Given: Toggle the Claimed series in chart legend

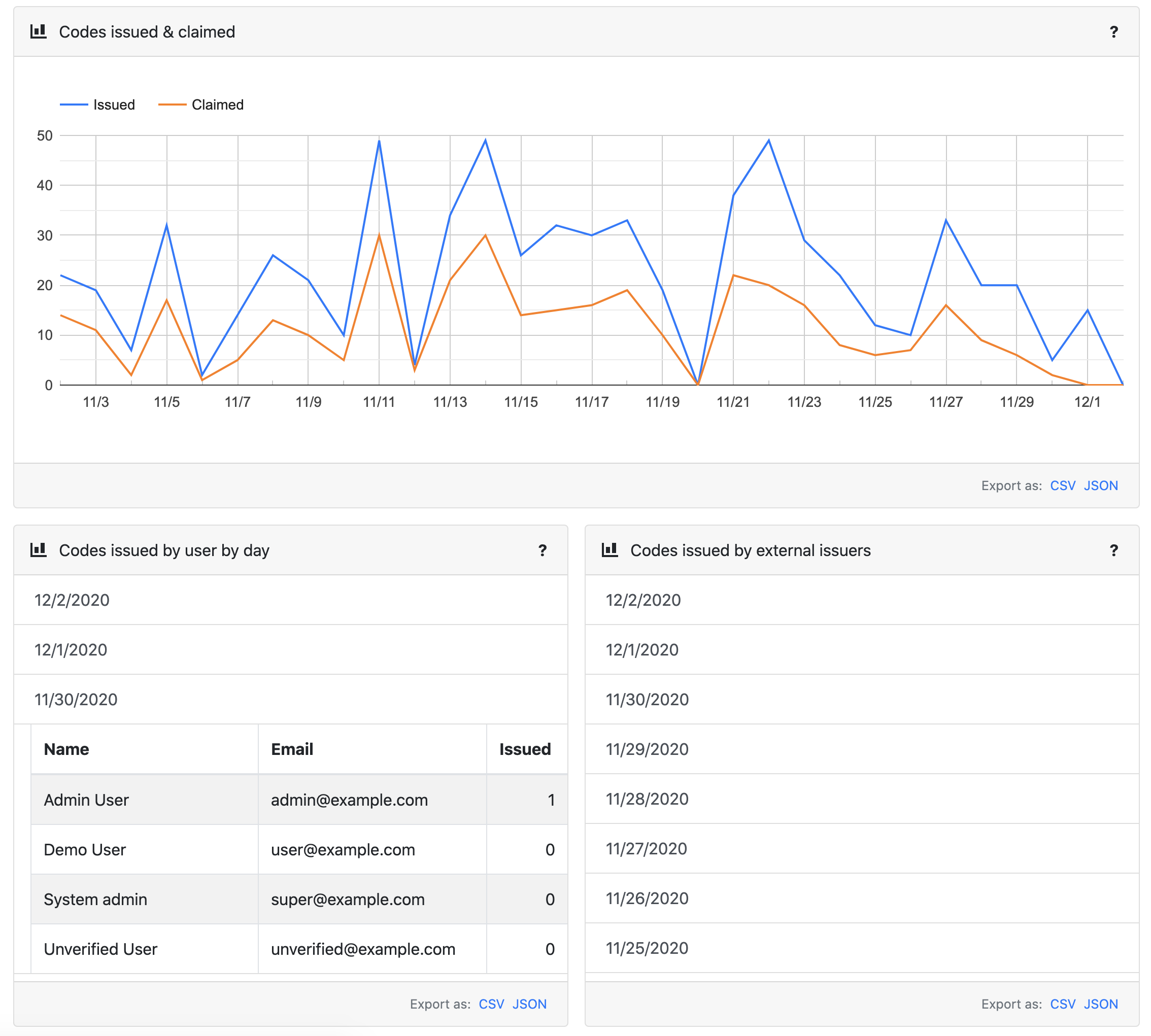Looking at the screenshot, I should (217, 105).
